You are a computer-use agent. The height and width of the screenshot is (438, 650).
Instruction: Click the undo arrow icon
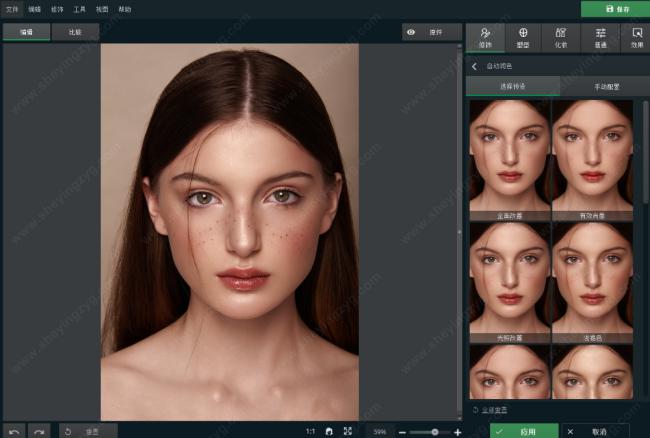point(14,431)
